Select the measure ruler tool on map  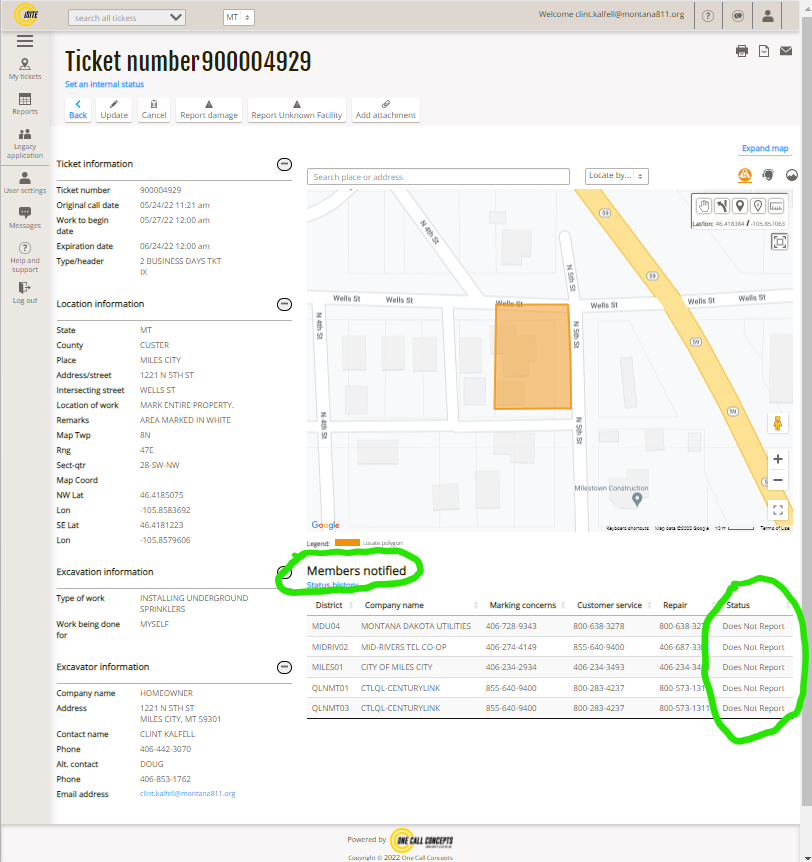click(776, 206)
